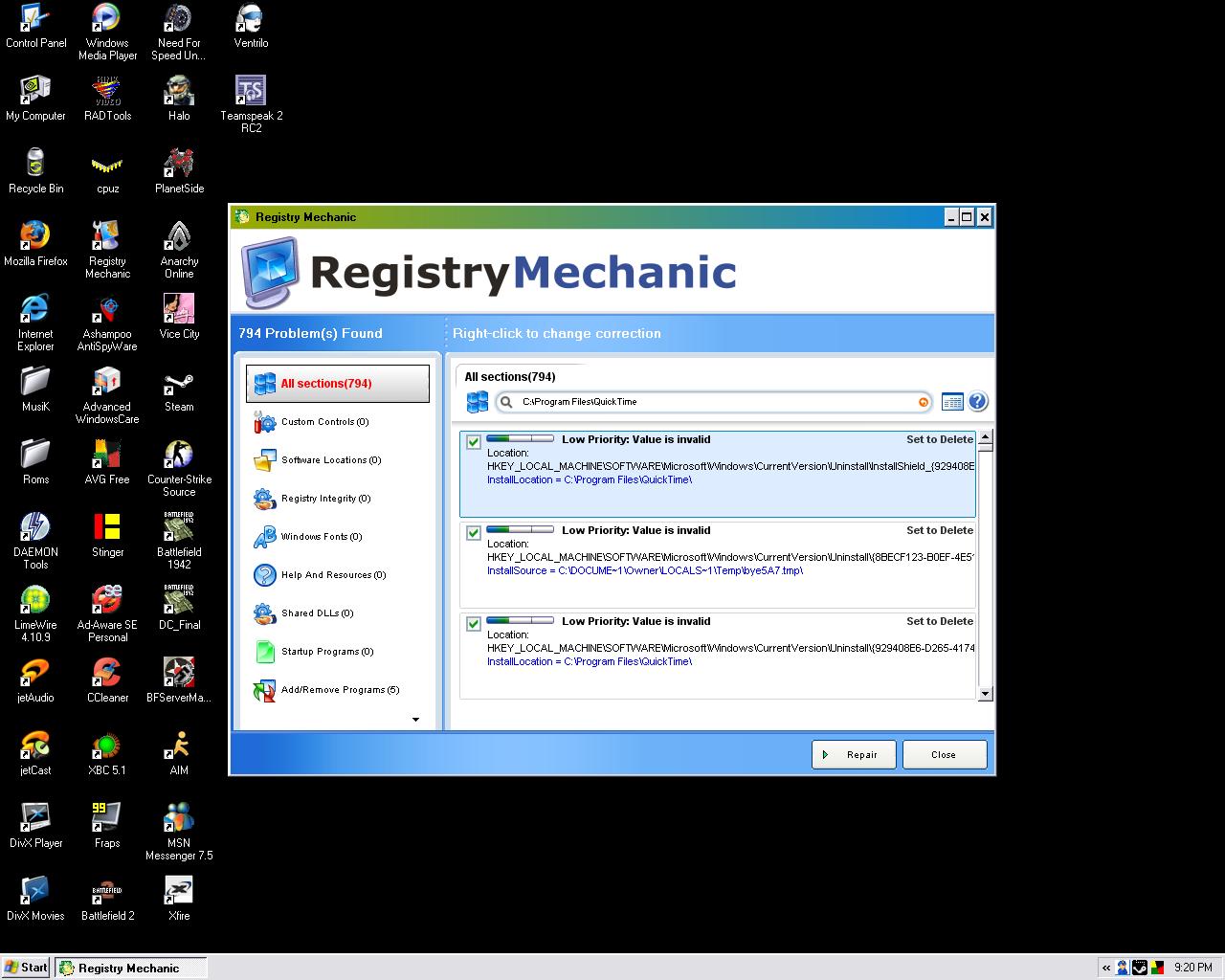Click the Registry Mechanic taskbar button
Screen dimensions: 1225x980
click(130, 968)
